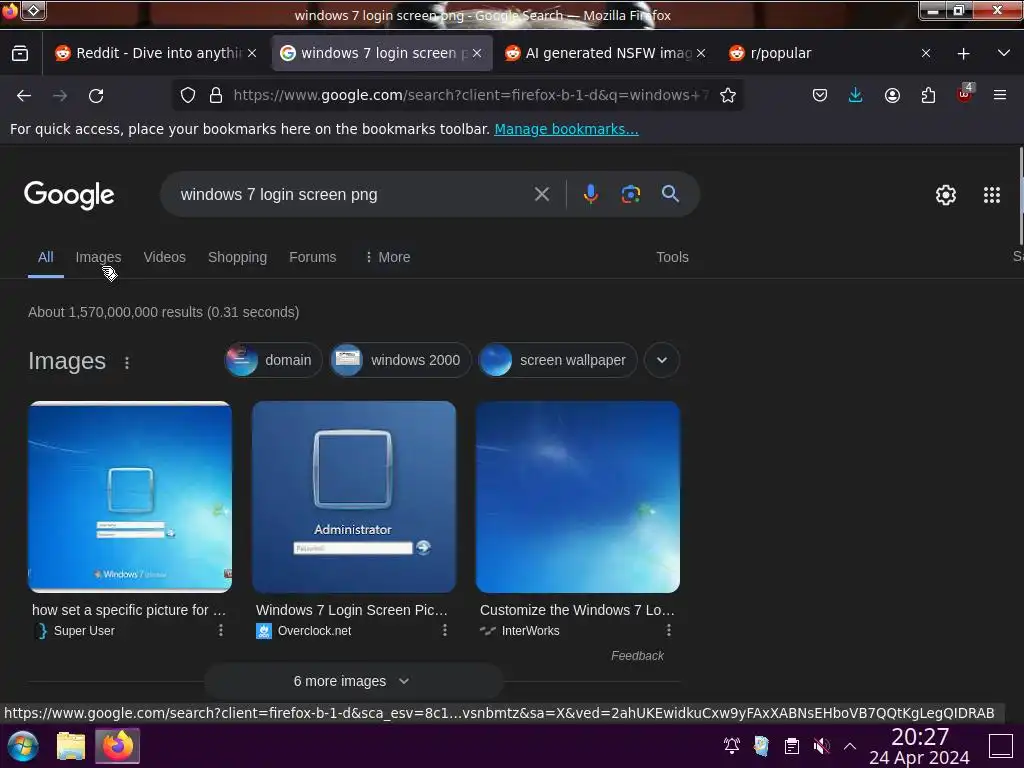
Task: Reload the page with the refresh icon
Action: (96, 95)
